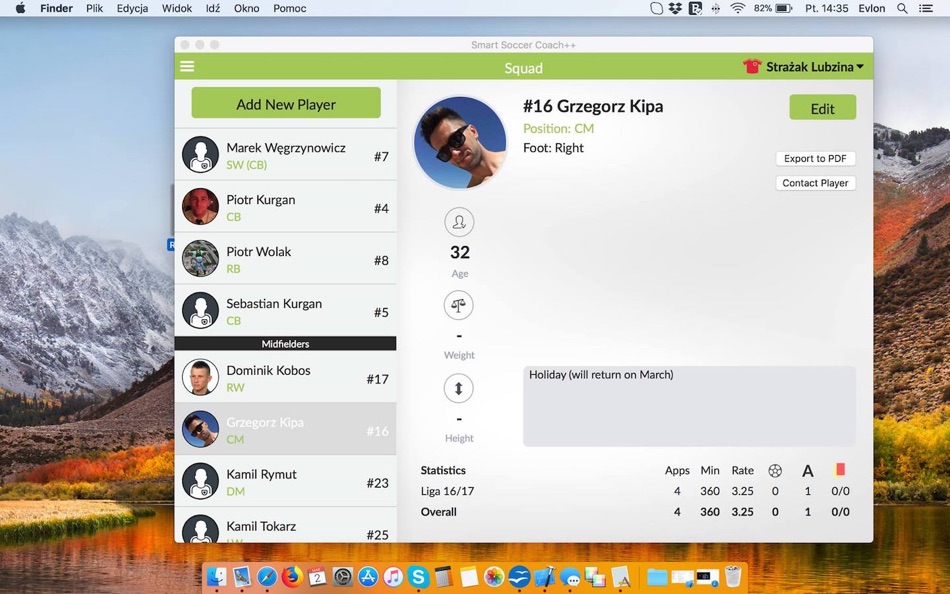Image resolution: width=950 pixels, height=594 pixels.
Task: Open the Widok menu
Action: (x=176, y=8)
